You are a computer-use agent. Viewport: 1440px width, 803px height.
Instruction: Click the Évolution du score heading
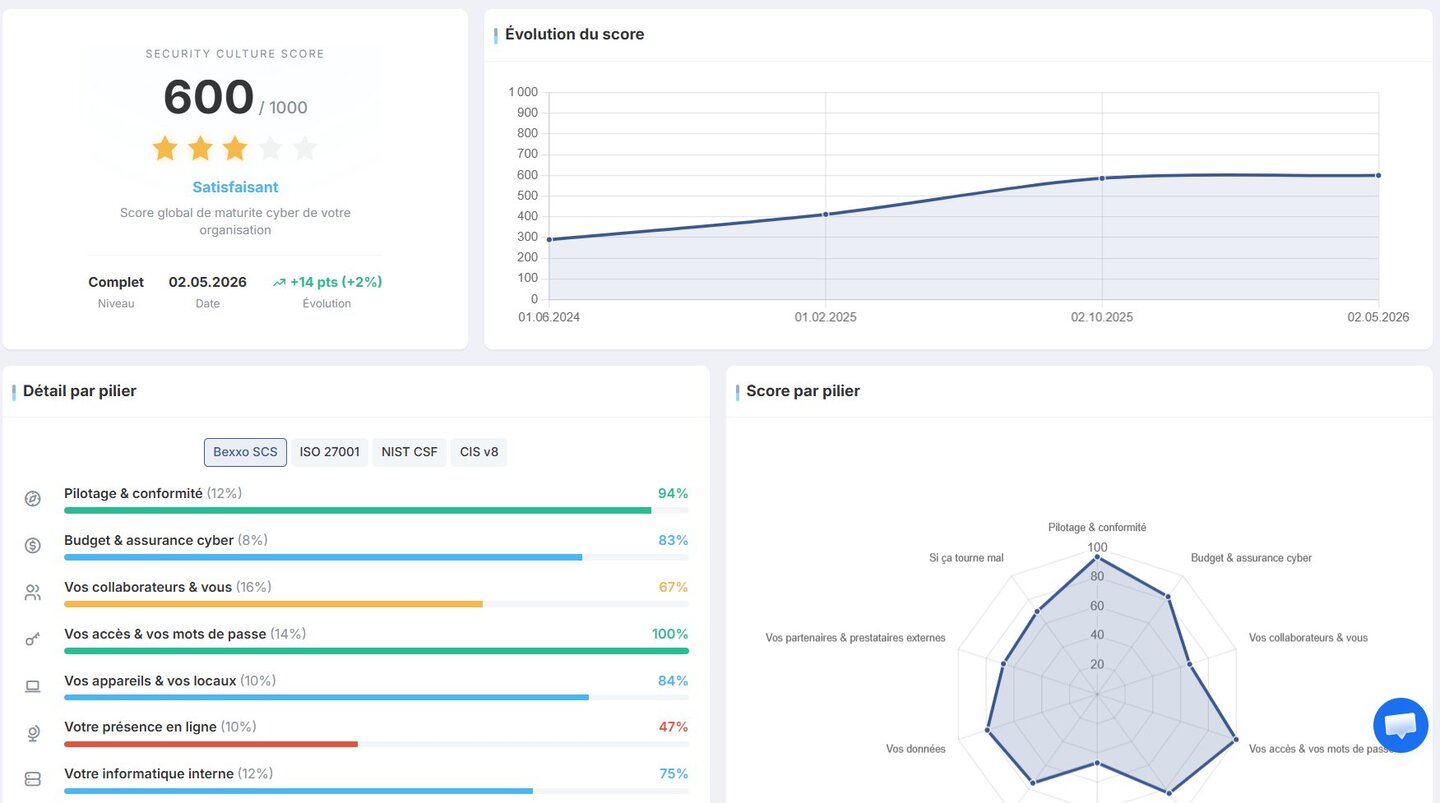coord(574,34)
